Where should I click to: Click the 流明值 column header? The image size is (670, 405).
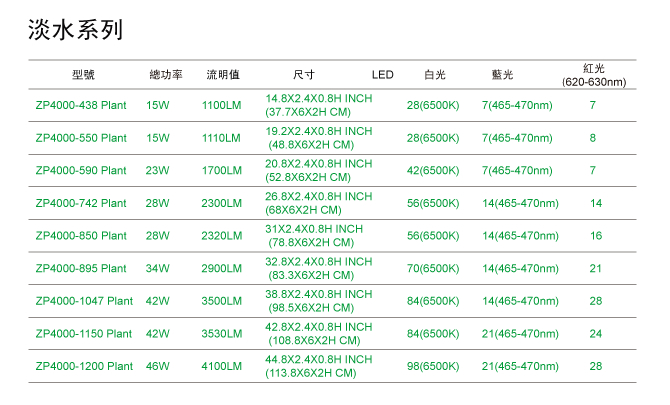[x=223, y=75]
